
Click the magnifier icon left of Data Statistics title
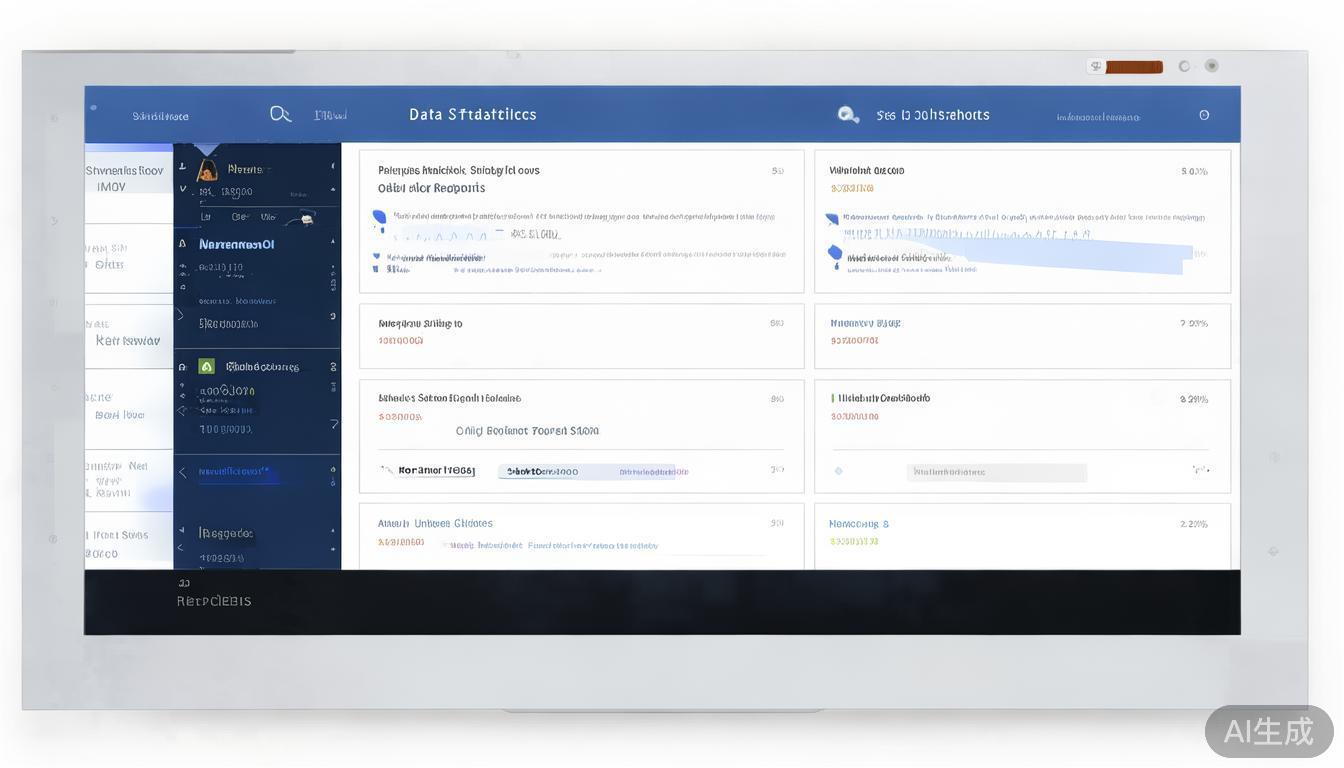(280, 114)
